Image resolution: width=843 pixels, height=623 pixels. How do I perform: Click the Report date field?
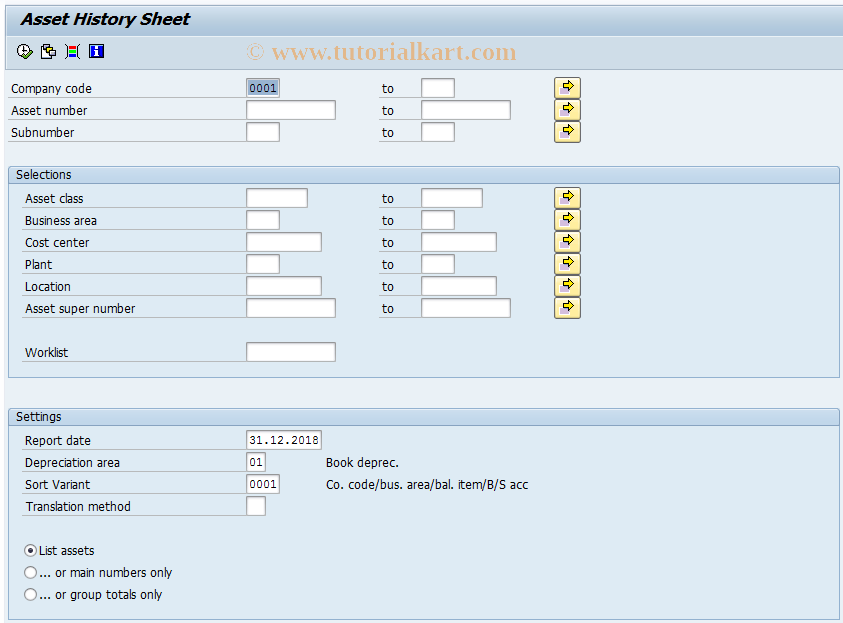(284, 440)
